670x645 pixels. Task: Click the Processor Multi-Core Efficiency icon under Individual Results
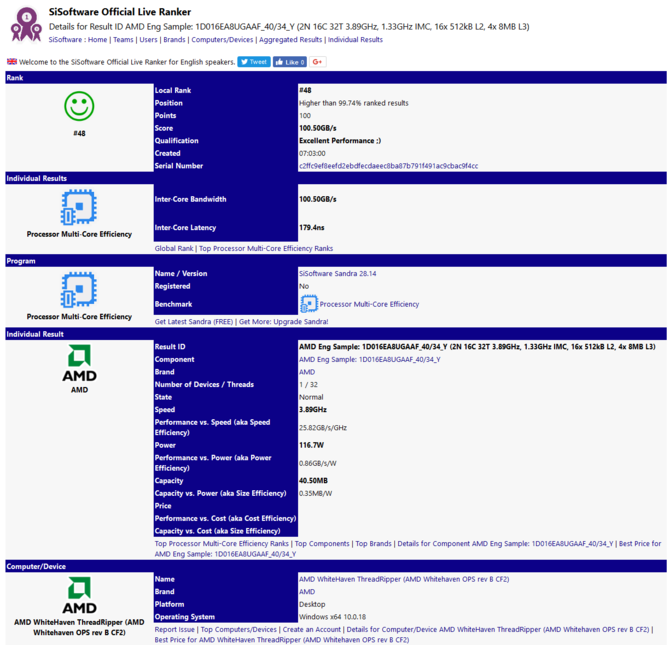point(79,208)
